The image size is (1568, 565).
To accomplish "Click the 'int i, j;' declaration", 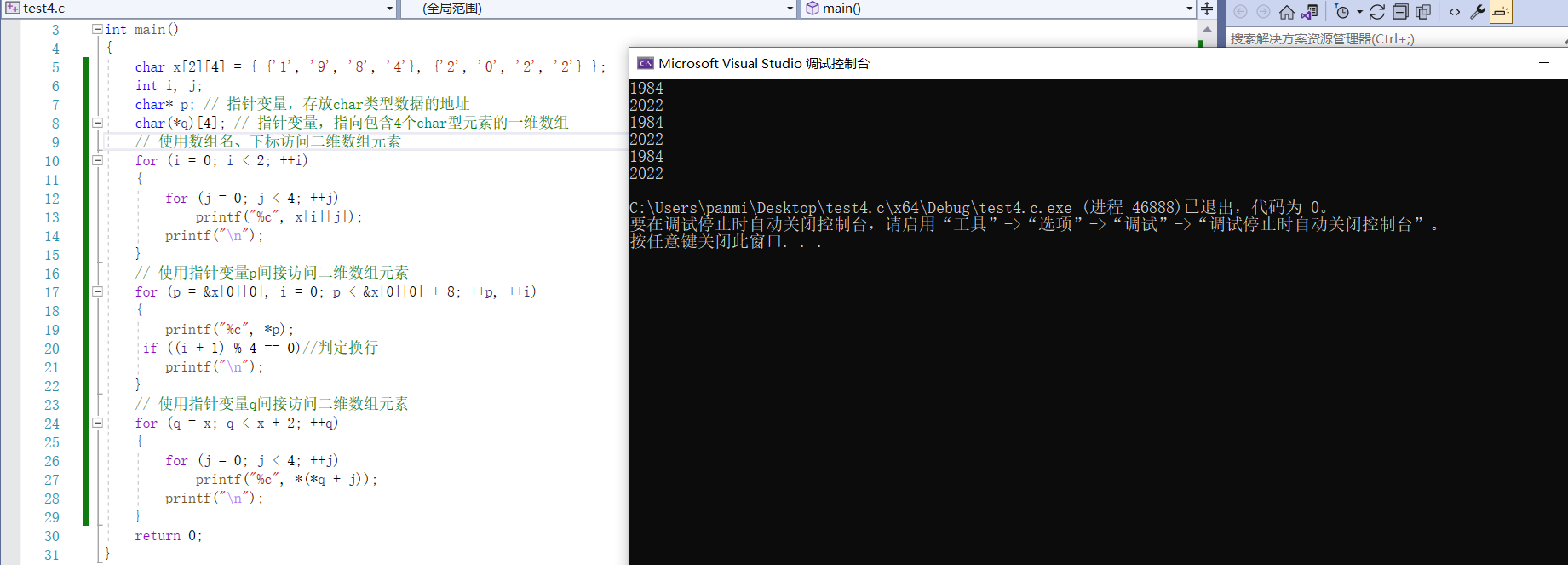I will point(169,85).
